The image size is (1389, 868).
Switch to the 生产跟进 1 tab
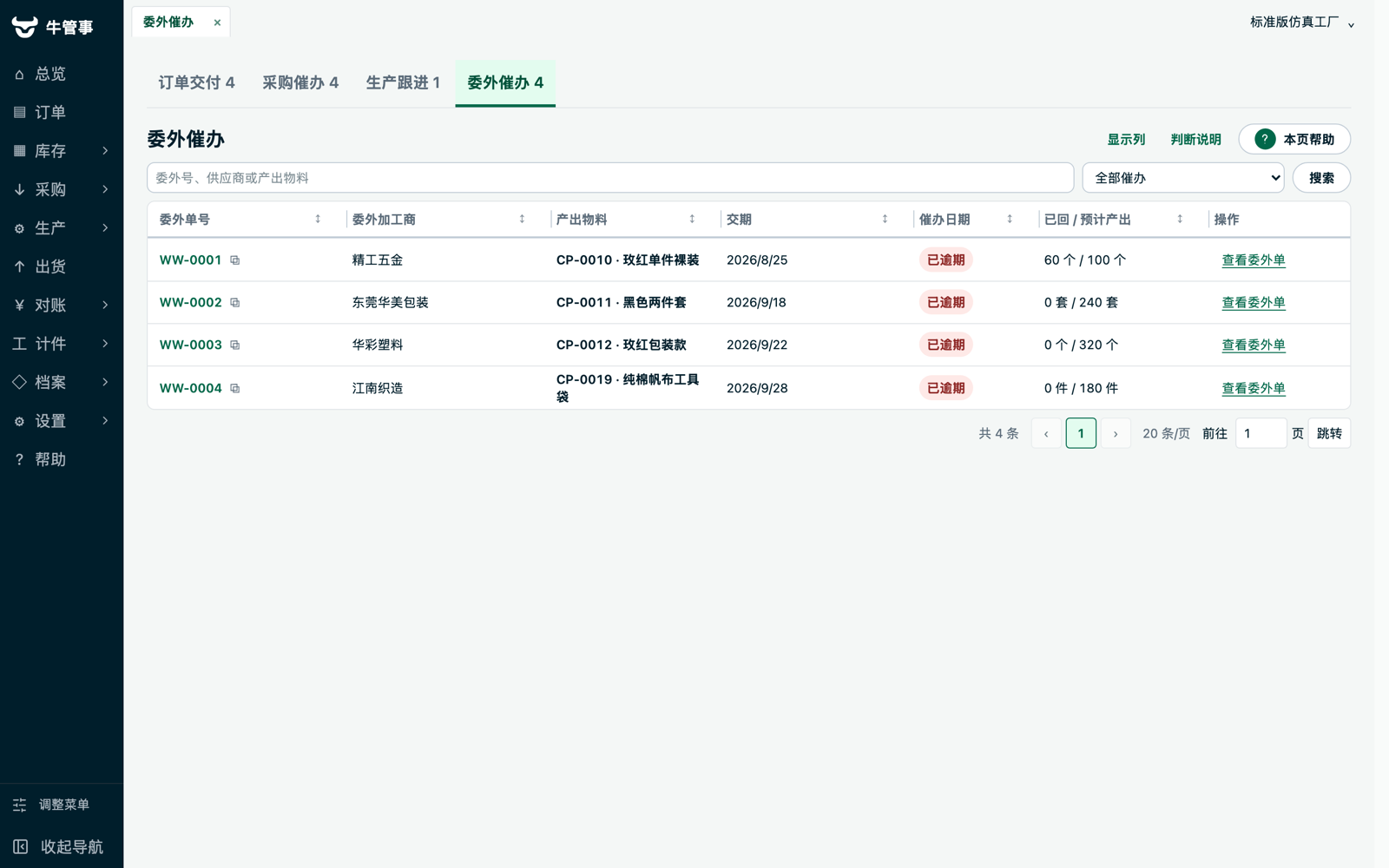coord(403,82)
